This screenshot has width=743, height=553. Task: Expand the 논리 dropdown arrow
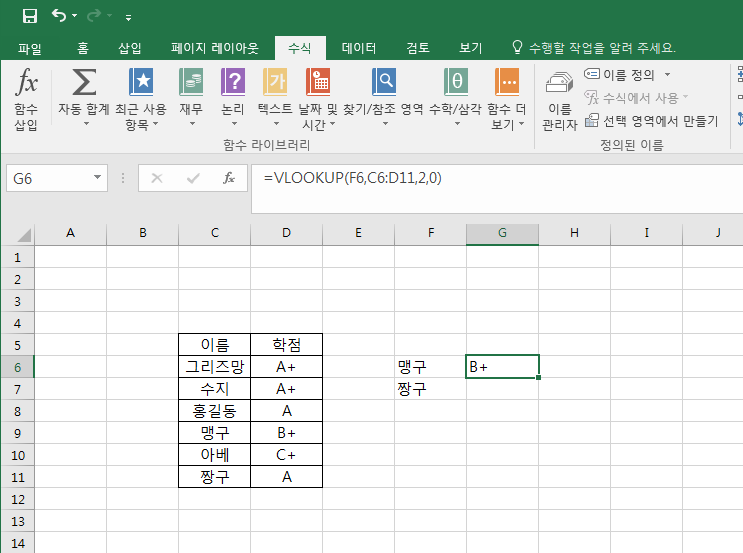click(x=234, y=124)
